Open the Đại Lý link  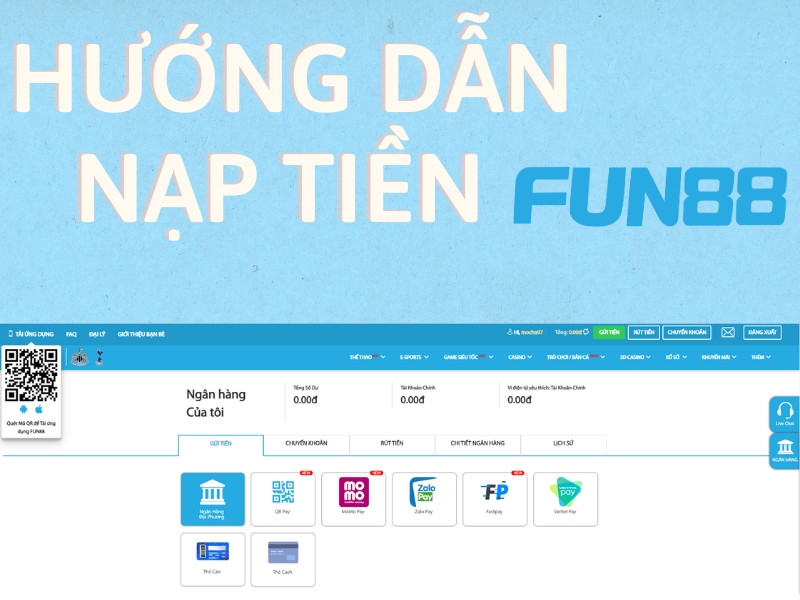point(97,334)
